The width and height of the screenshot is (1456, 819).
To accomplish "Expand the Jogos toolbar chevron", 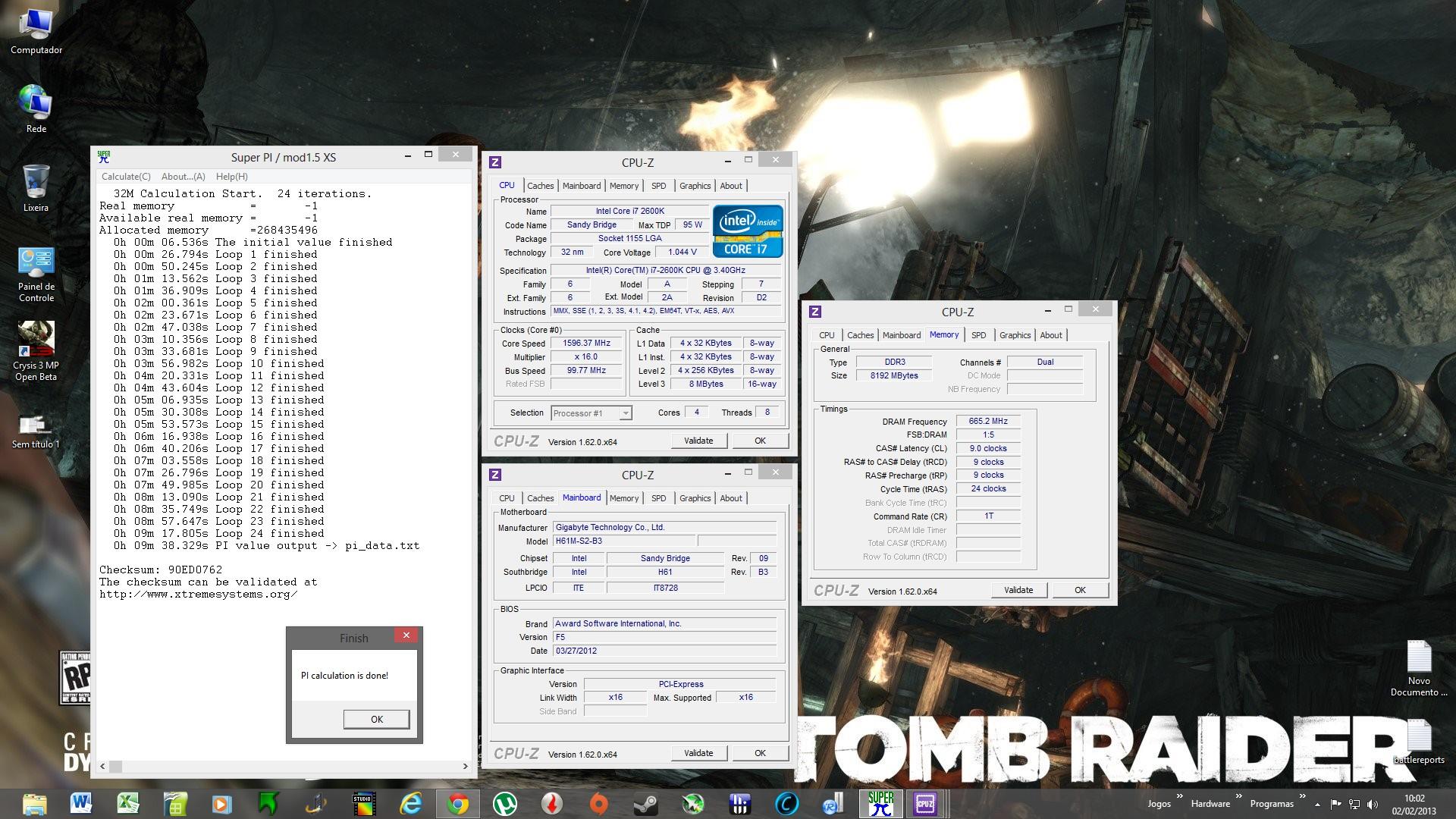I will pyautogui.click(x=1179, y=796).
